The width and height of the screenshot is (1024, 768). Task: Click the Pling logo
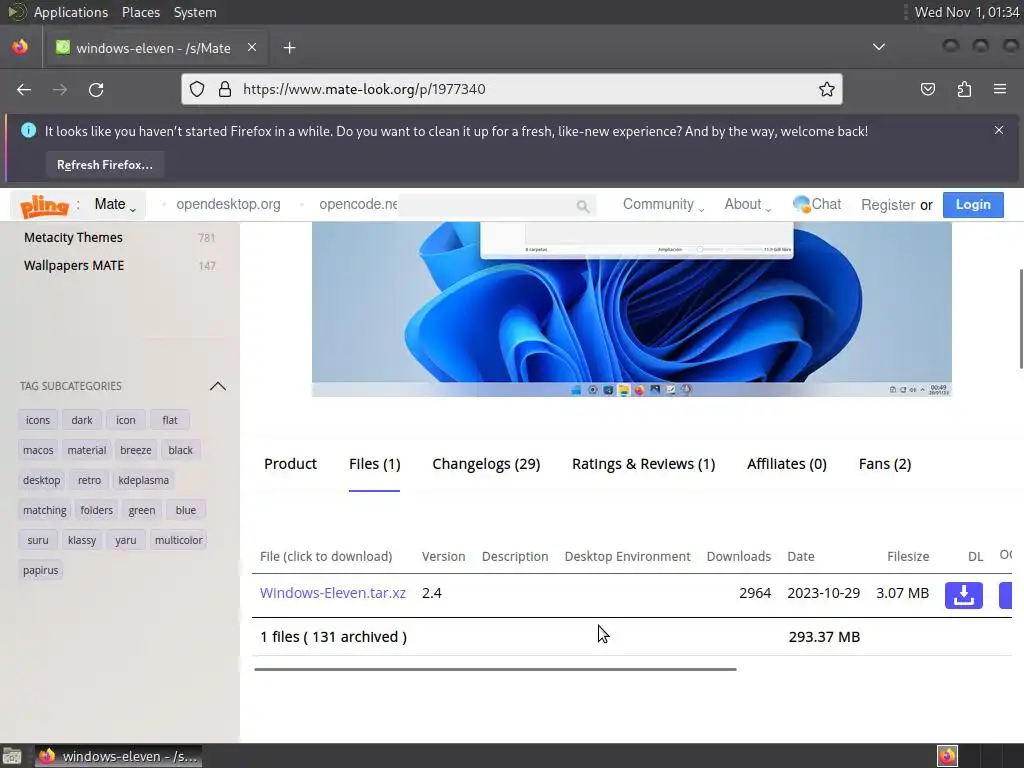(x=44, y=206)
